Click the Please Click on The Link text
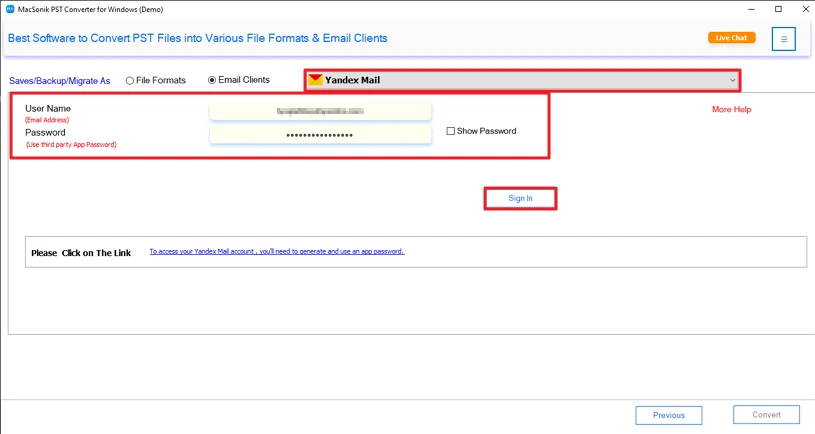815x434 pixels. coord(81,253)
